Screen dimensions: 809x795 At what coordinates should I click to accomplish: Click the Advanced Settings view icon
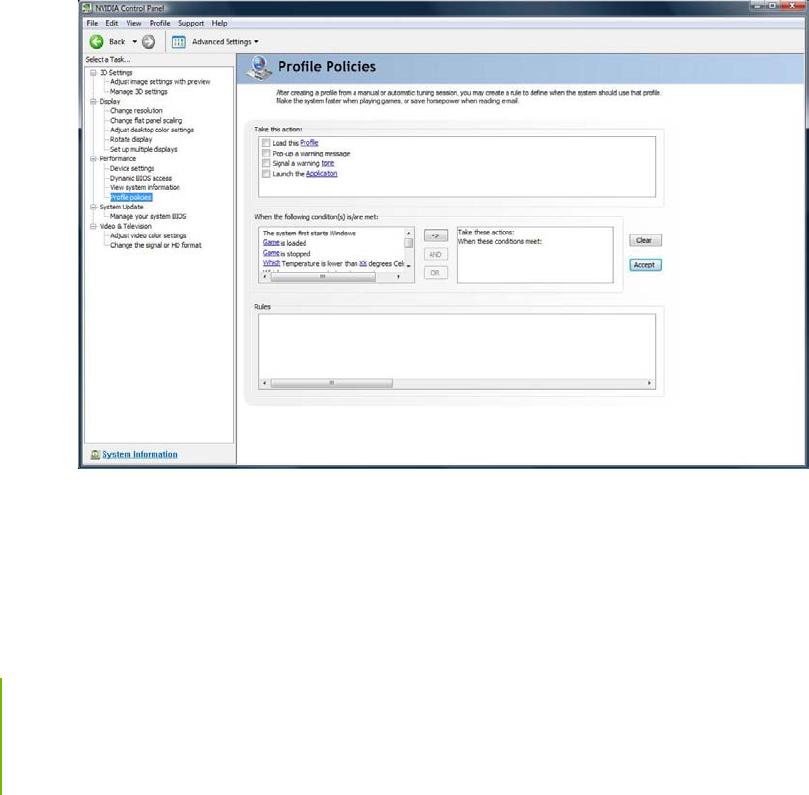(179, 42)
